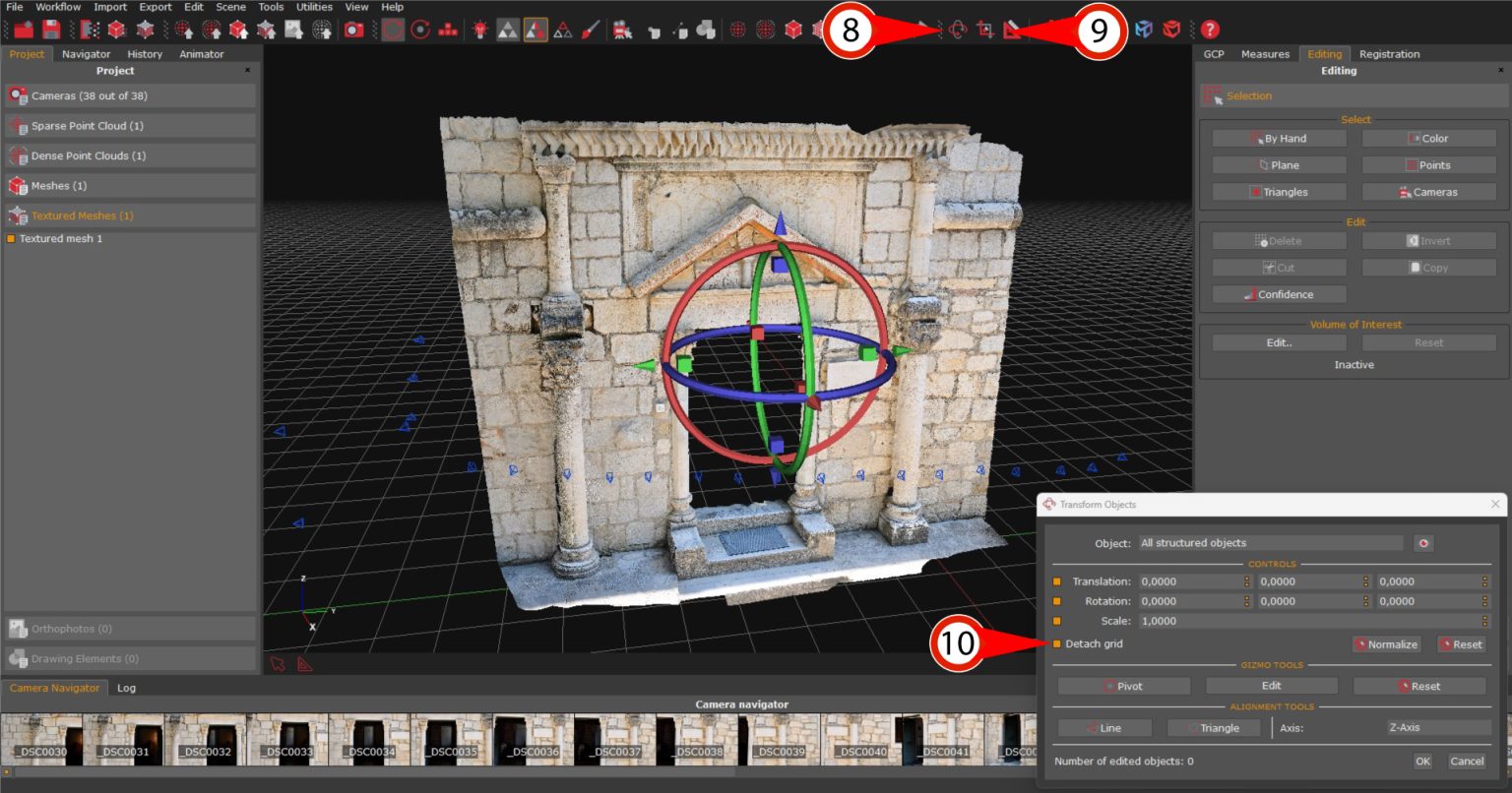The width and height of the screenshot is (1512, 793).
Task: Open the Help question mark icon
Action: click(1211, 30)
